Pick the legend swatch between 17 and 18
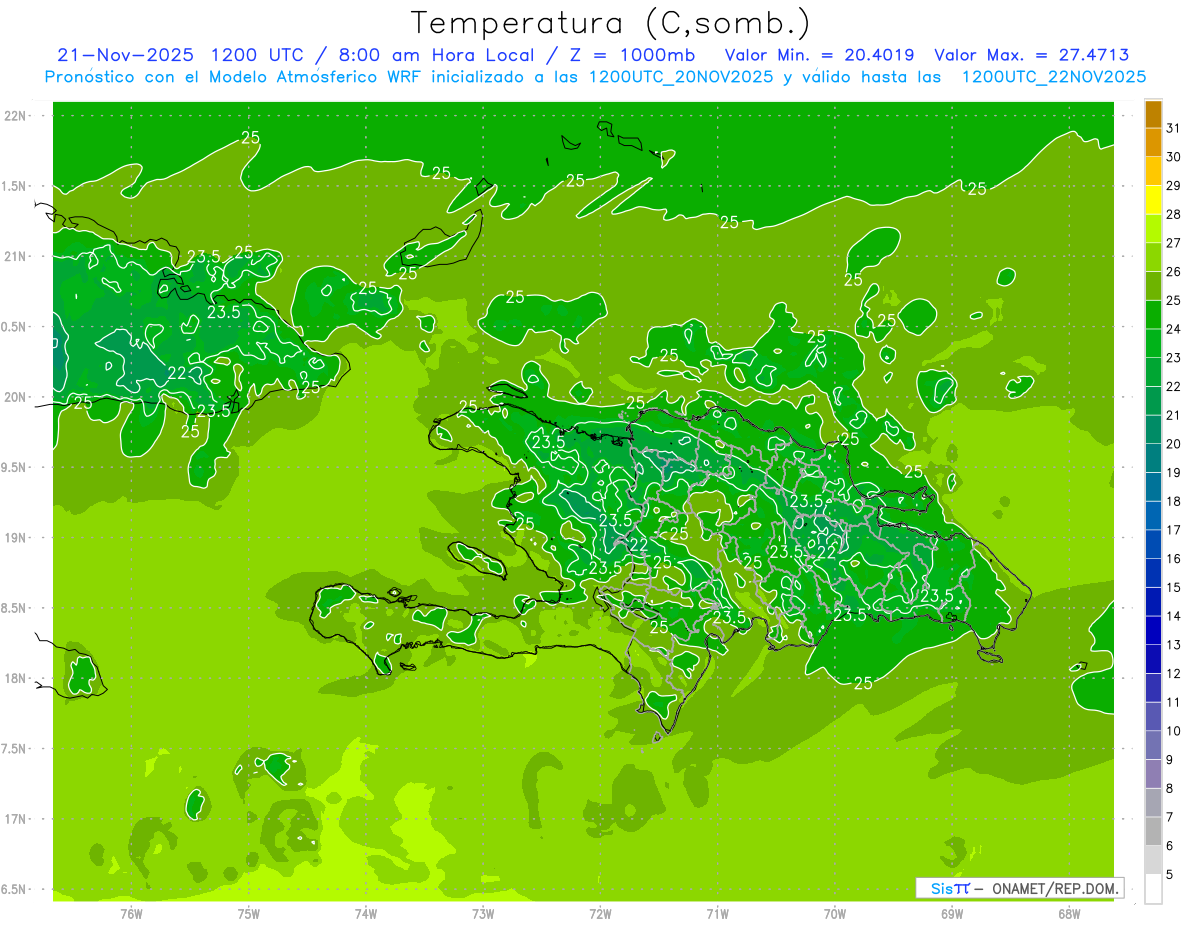1200x927 pixels. (x=1153, y=516)
